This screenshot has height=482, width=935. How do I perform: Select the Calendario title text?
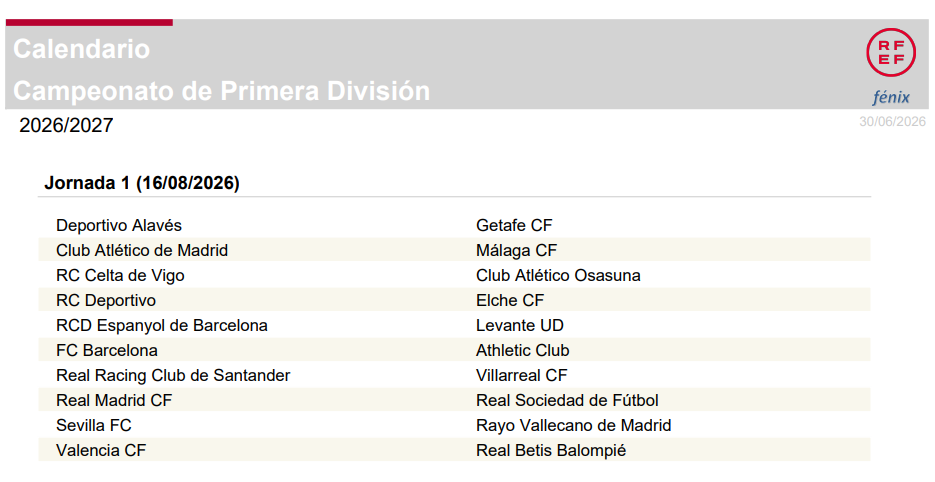pyautogui.click(x=82, y=49)
